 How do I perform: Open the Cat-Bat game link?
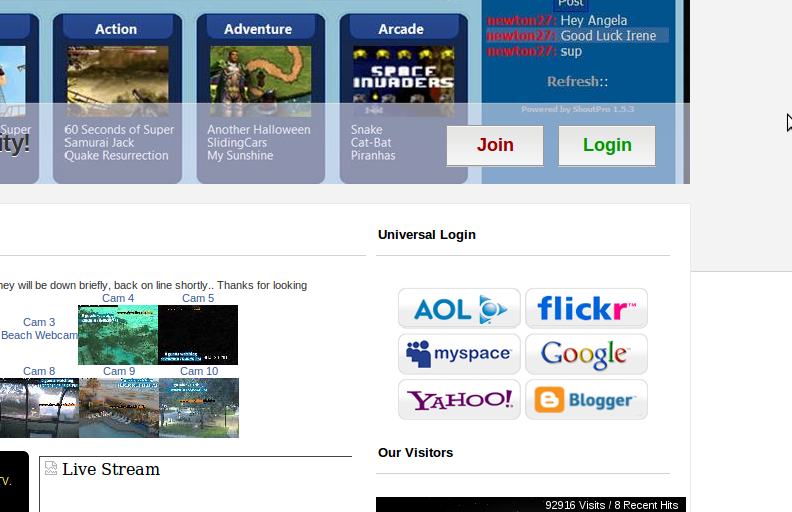pos(371,143)
